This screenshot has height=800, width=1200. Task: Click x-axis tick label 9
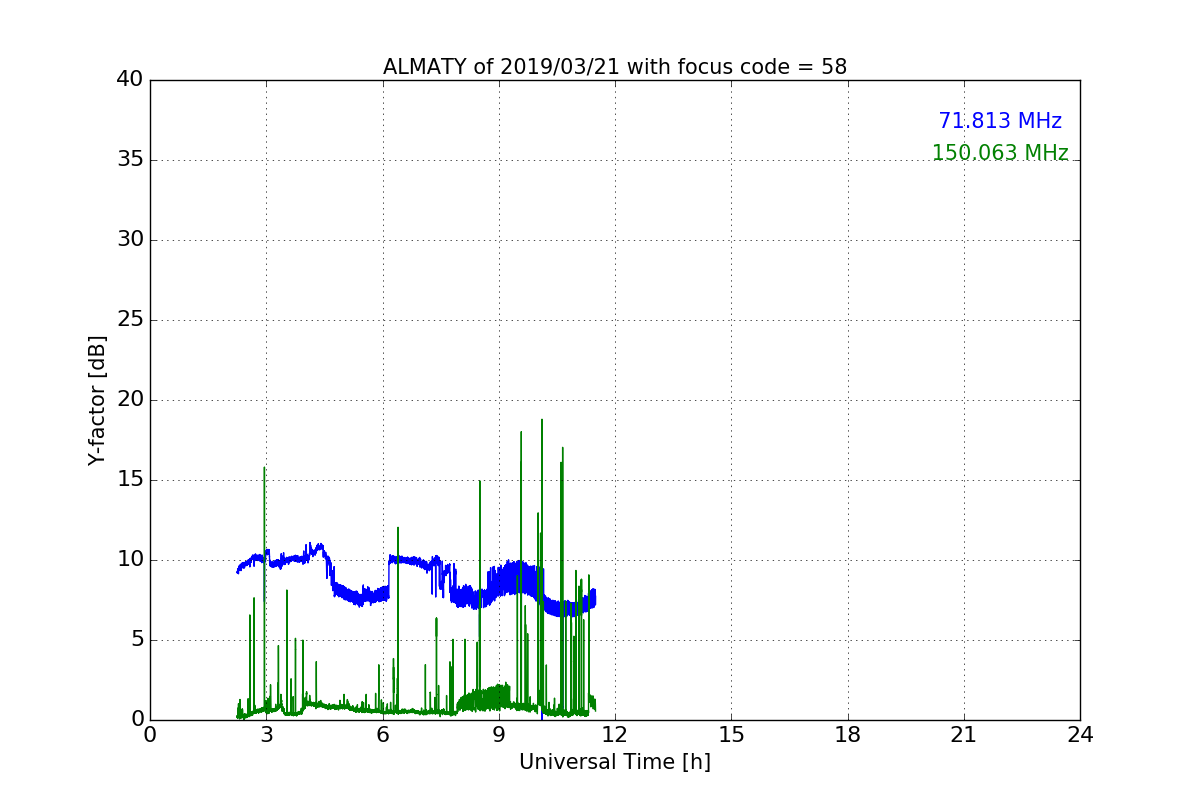tap(499, 735)
